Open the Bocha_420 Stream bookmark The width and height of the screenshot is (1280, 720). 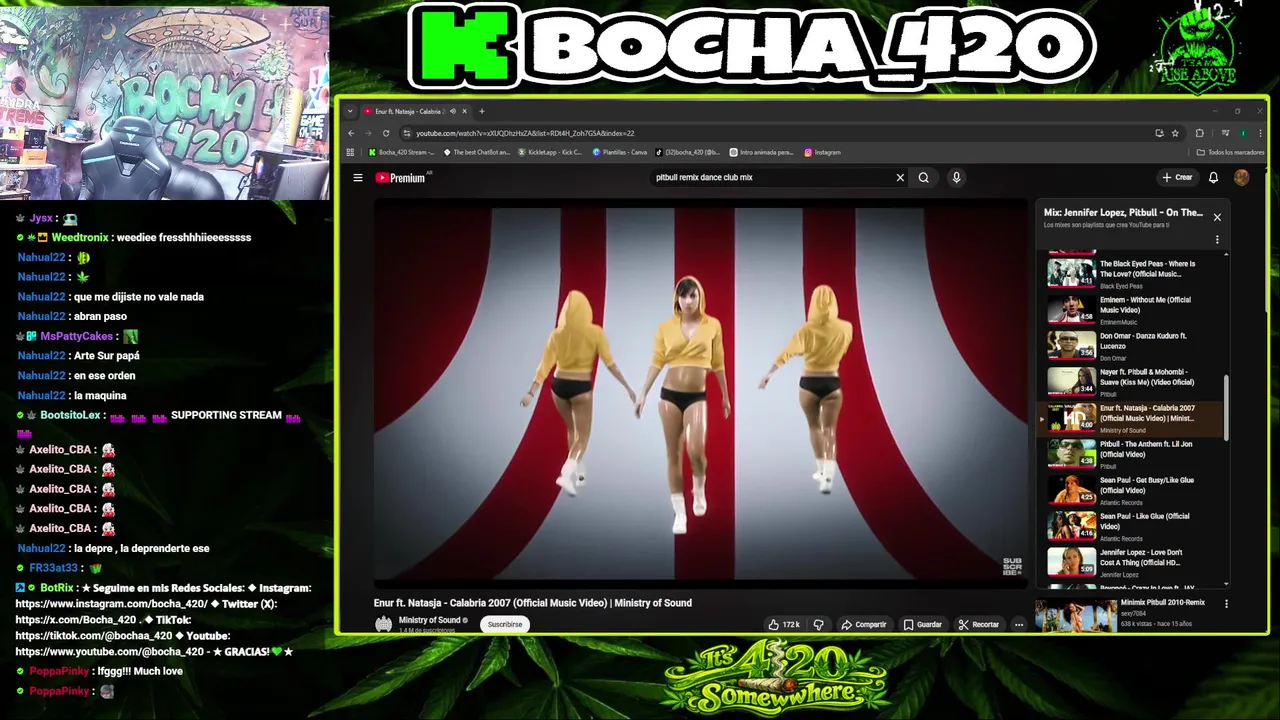coord(401,153)
